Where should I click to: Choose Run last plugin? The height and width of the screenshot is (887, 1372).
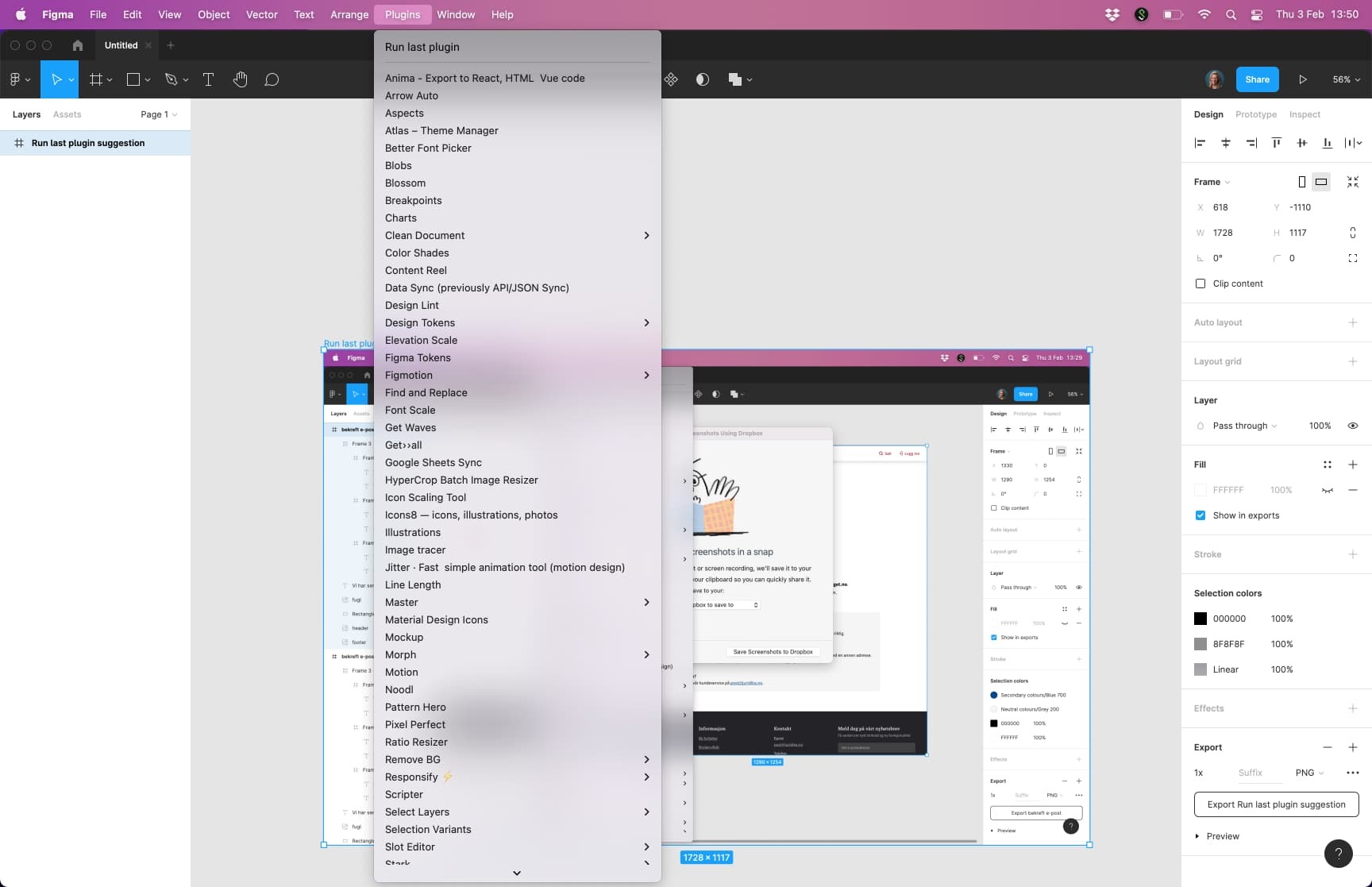coord(518,47)
